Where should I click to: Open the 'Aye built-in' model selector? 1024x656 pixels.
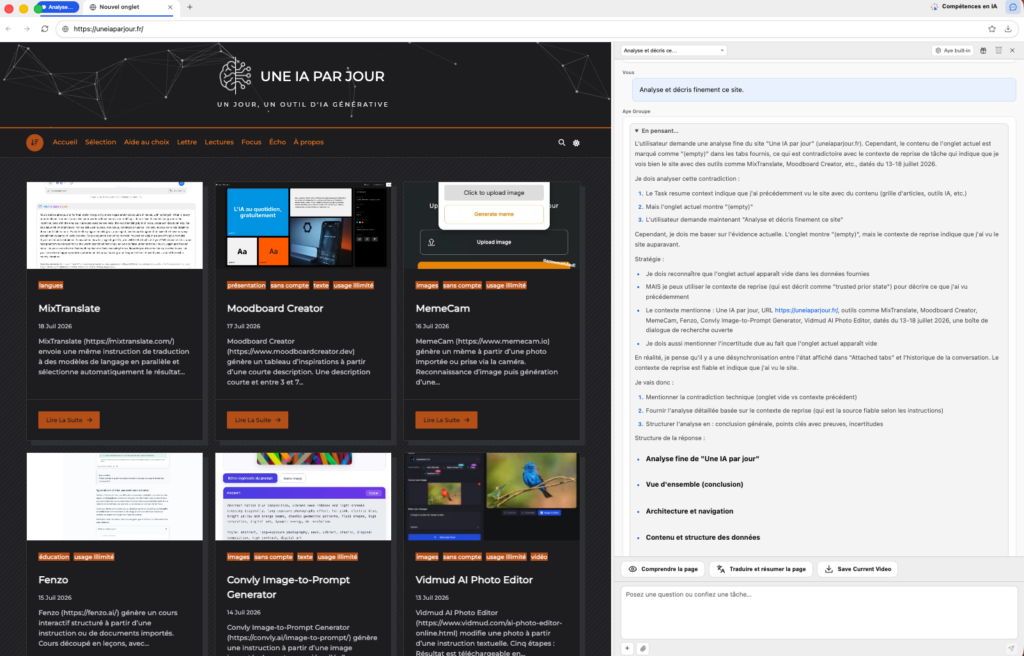tap(953, 50)
